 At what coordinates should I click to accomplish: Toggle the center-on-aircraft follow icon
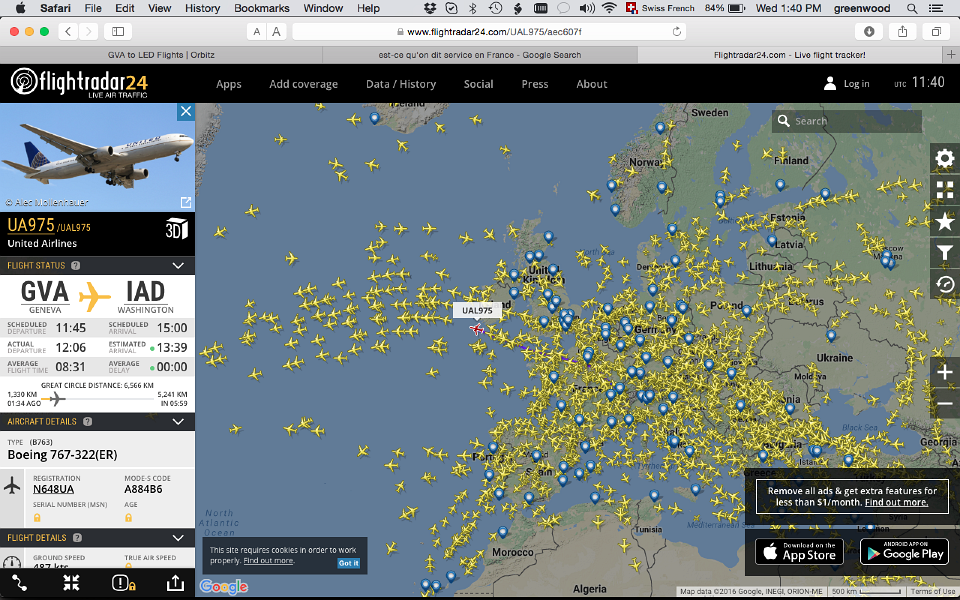[x=71, y=584]
